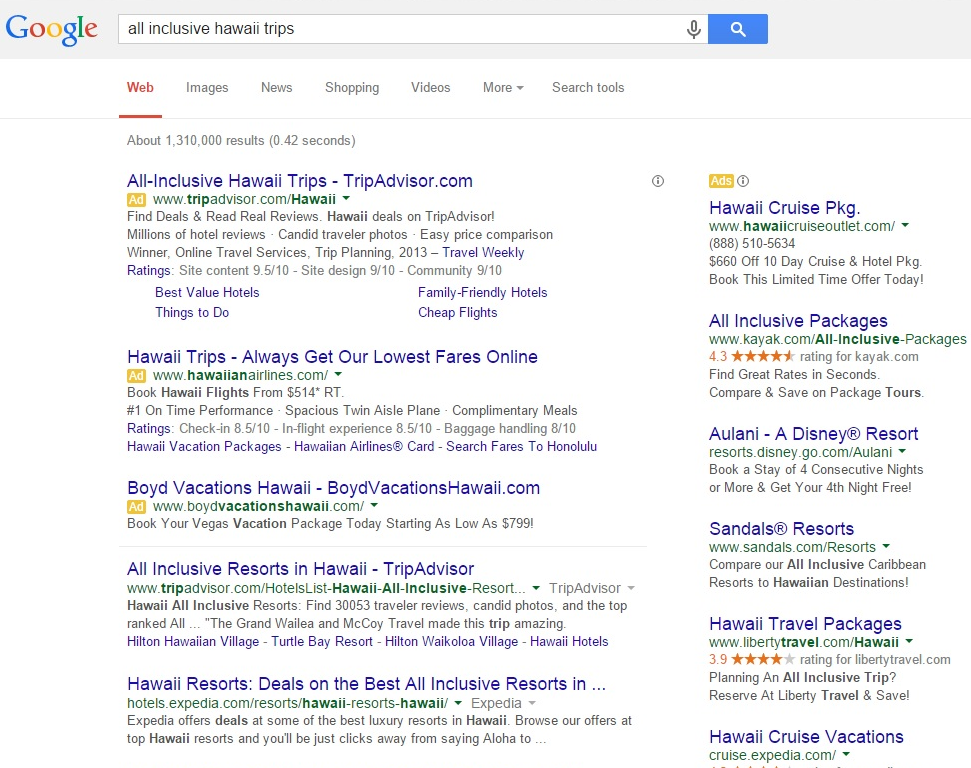The height and width of the screenshot is (768, 971).
Task: Click About 1,310,000 results text
Action: [241, 141]
